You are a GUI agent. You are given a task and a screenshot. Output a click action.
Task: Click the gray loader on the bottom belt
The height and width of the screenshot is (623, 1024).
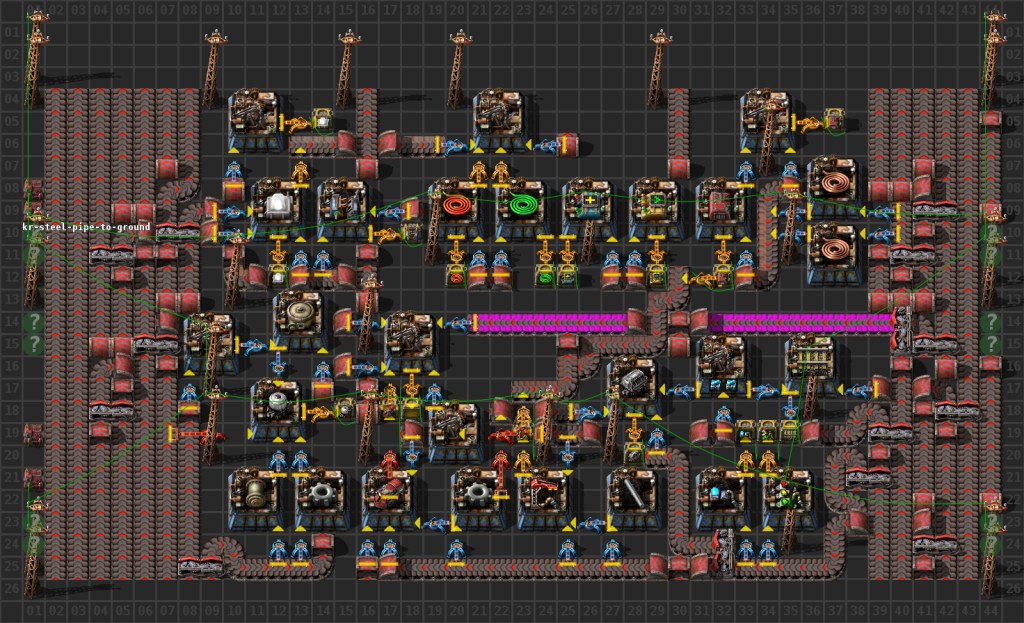[724, 552]
